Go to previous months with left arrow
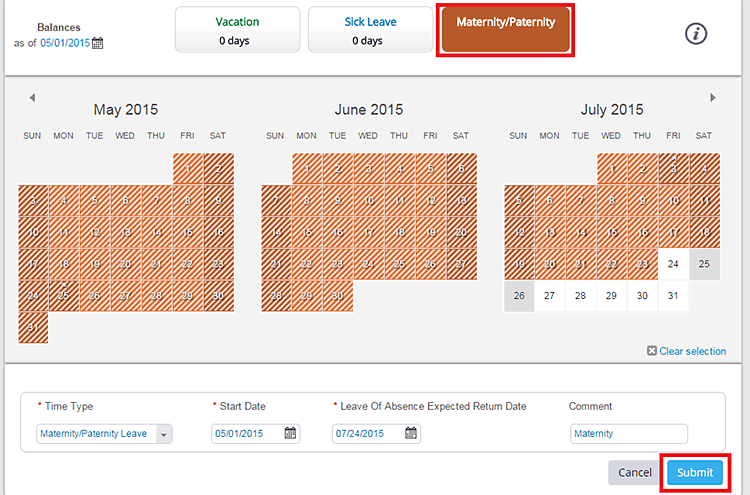 [x=32, y=98]
